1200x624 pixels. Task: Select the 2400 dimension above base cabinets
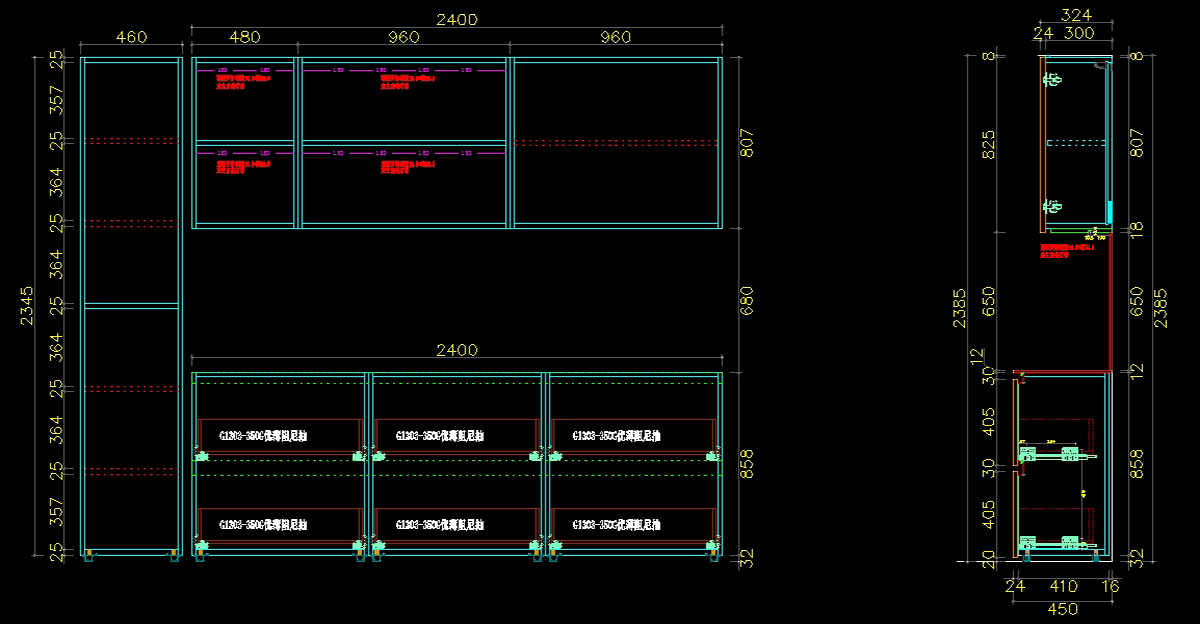pyautogui.click(x=456, y=350)
